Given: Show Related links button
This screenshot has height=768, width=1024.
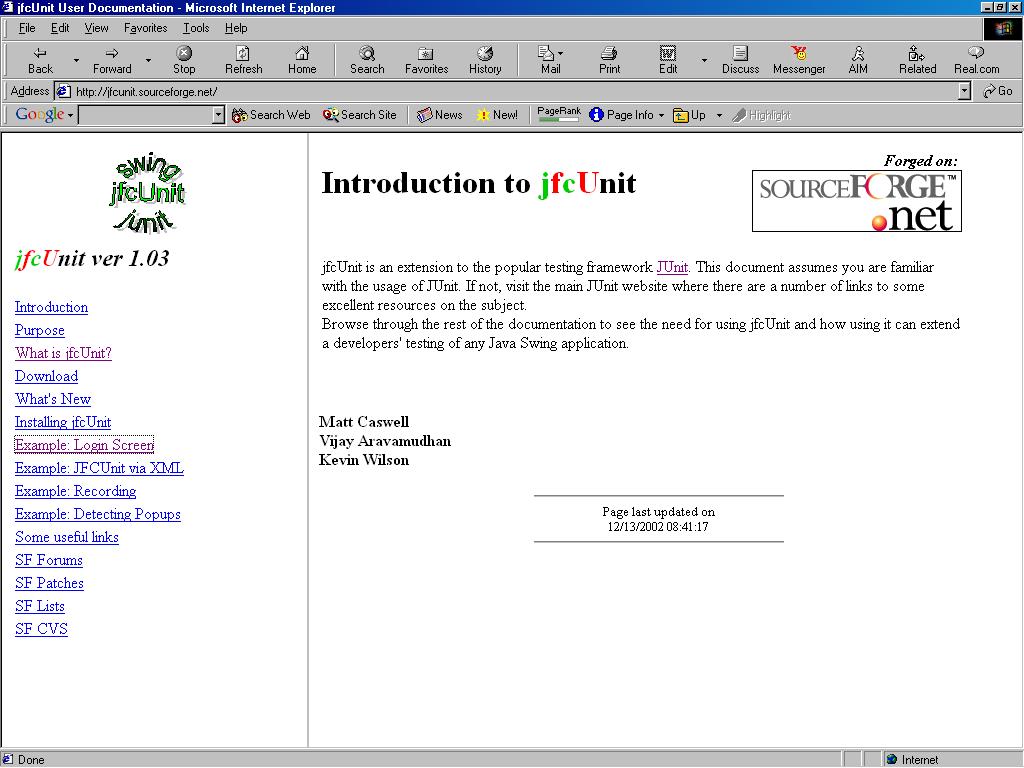Looking at the screenshot, I should (x=917, y=60).
